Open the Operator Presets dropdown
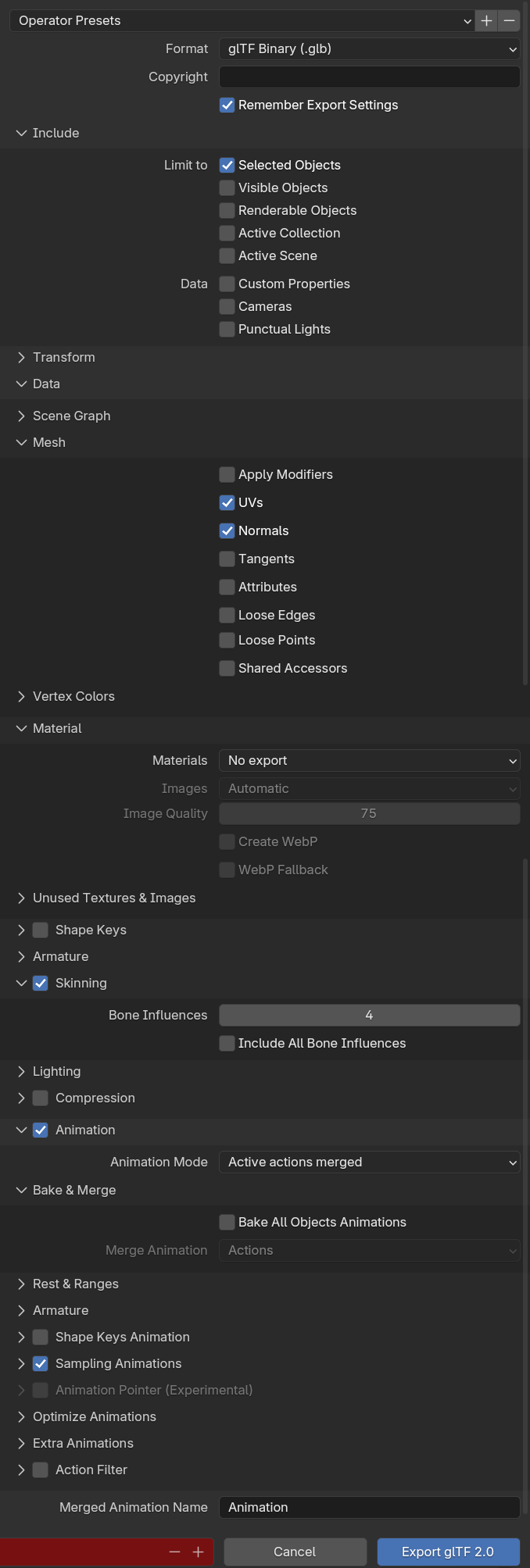This screenshot has width=530, height=1568. tap(242, 21)
